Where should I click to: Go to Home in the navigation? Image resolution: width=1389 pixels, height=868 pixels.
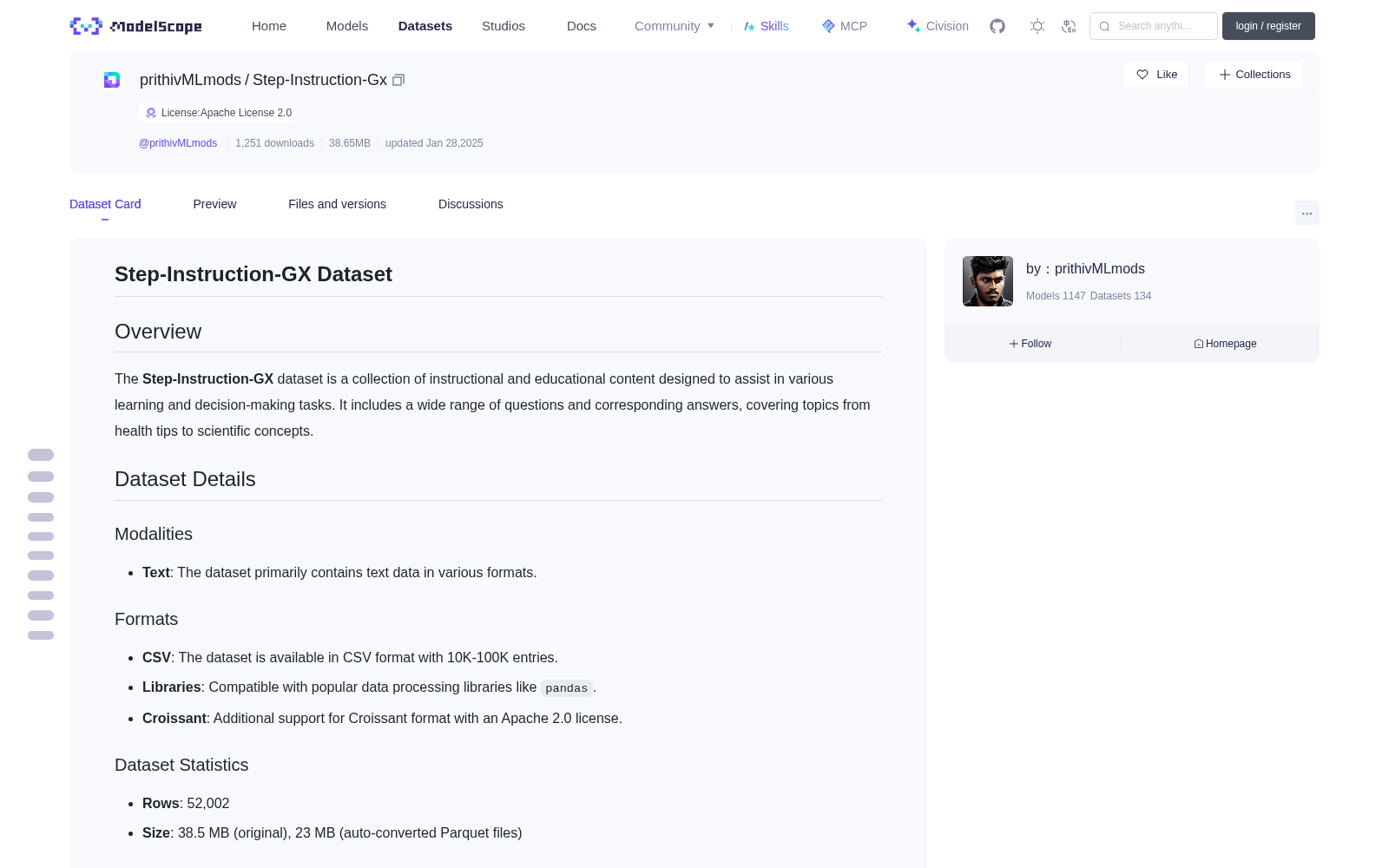[x=269, y=26]
